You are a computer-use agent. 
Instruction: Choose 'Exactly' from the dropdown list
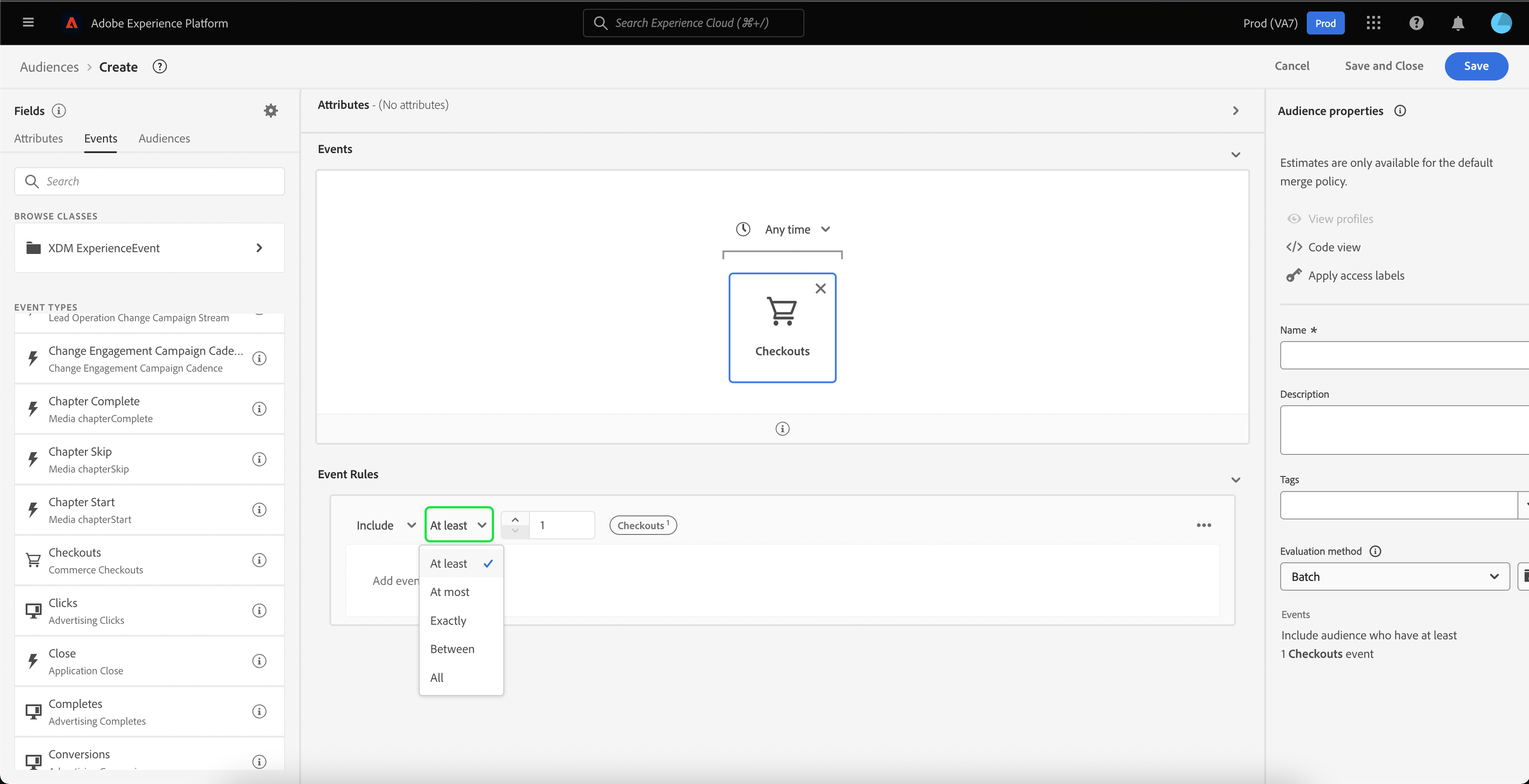tap(448, 620)
